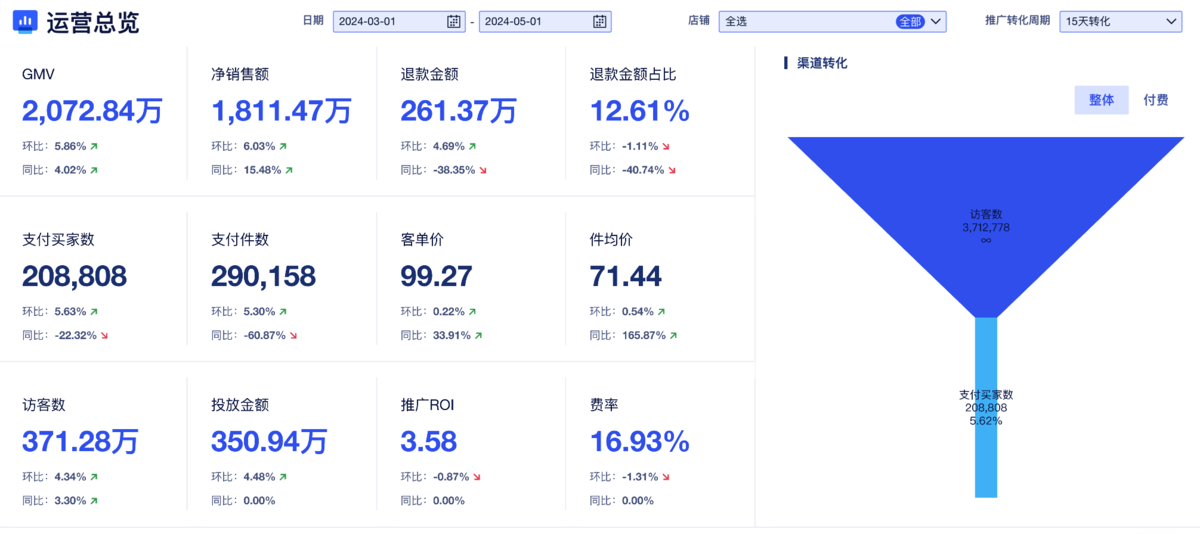Image resolution: width=1200 pixels, height=534 pixels.
Task: Click the start date field 2024-03-01
Action: (399, 21)
